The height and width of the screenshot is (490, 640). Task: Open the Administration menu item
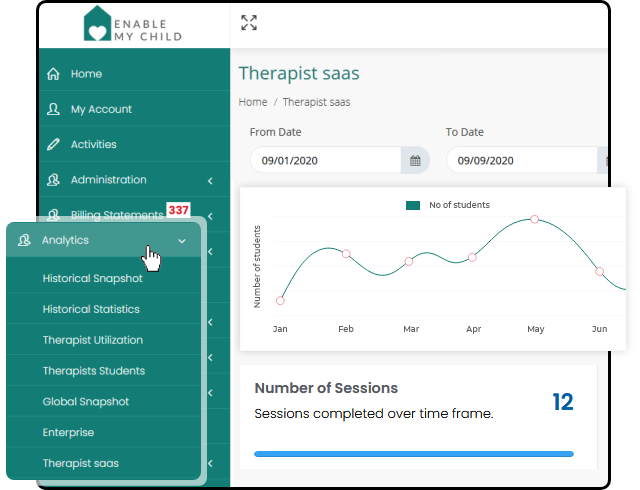[x=135, y=180]
